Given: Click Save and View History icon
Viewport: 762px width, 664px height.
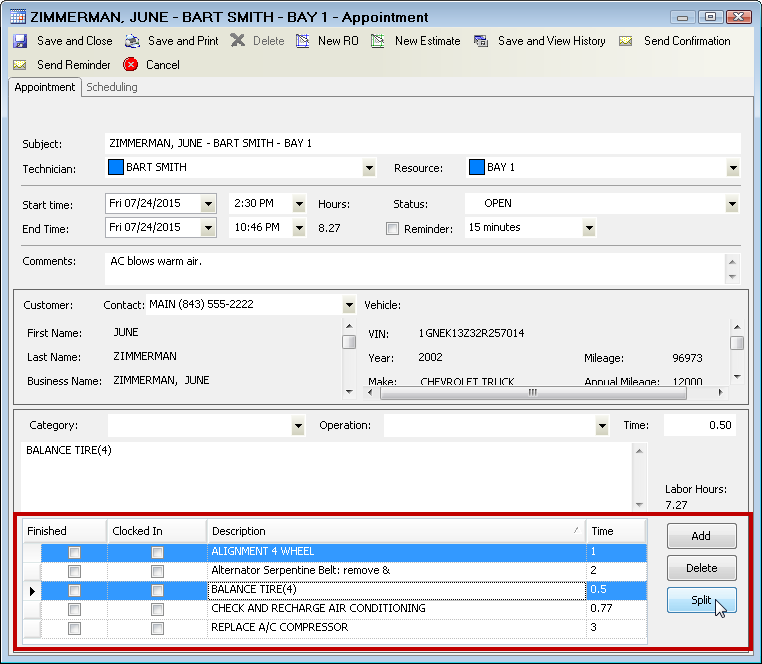Looking at the screenshot, I should (481, 41).
